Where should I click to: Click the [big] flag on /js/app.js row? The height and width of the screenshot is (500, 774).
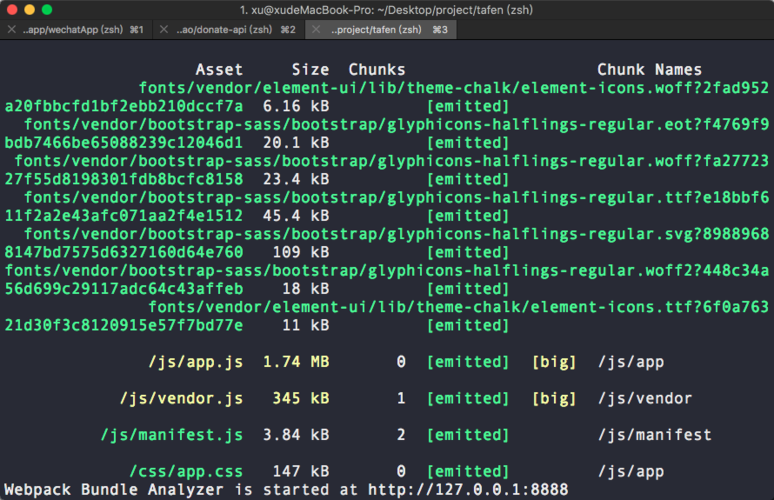554,362
